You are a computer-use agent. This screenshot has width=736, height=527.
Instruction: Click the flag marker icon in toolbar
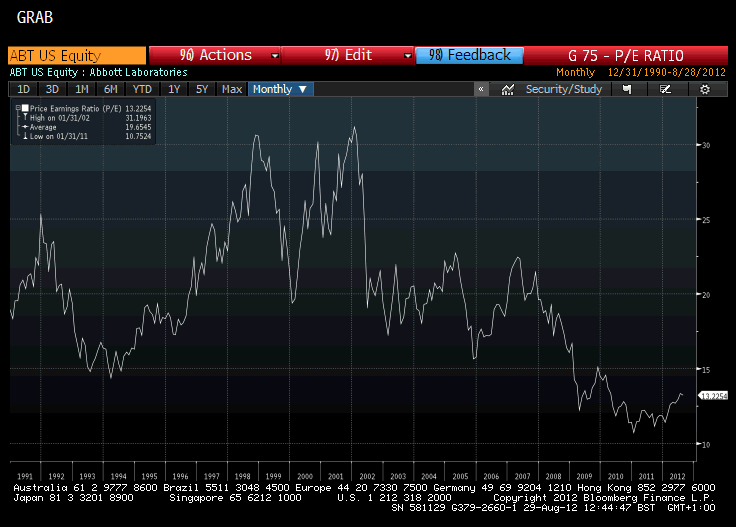[x=627, y=89]
